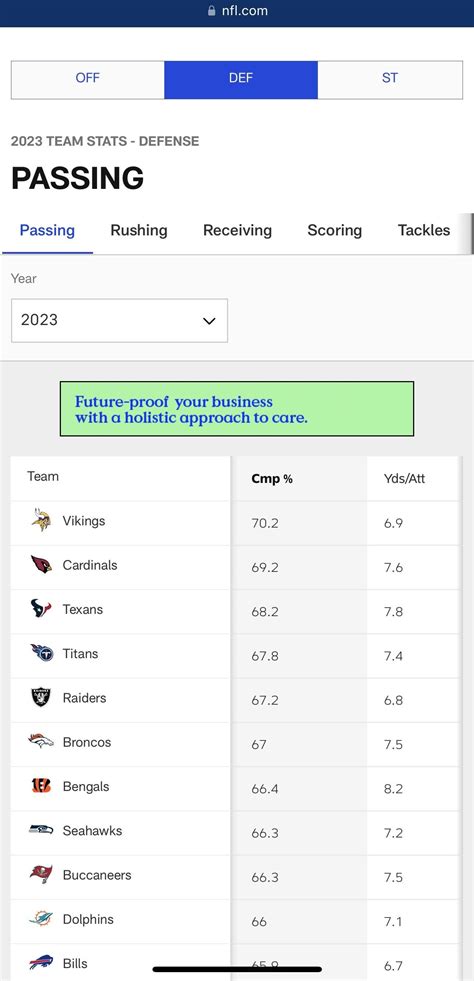Open the holistic approach to care ad
The height and width of the screenshot is (981, 474).
pyautogui.click(x=237, y=409)
